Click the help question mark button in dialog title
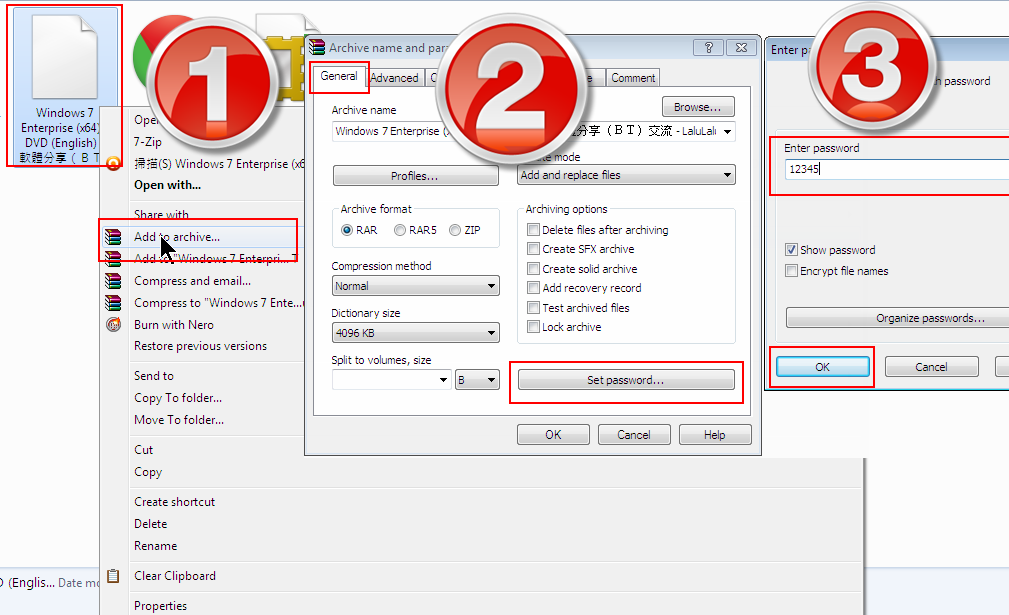Image resolution: width=1009 pixels, height=615 pixels. coord(708,48)
